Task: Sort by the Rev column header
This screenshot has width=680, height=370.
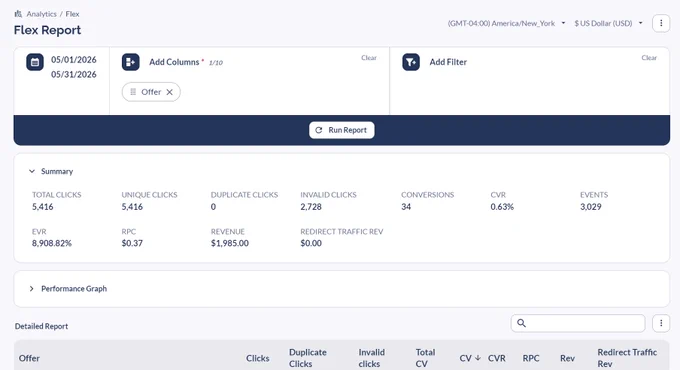Action: (567, 358)
